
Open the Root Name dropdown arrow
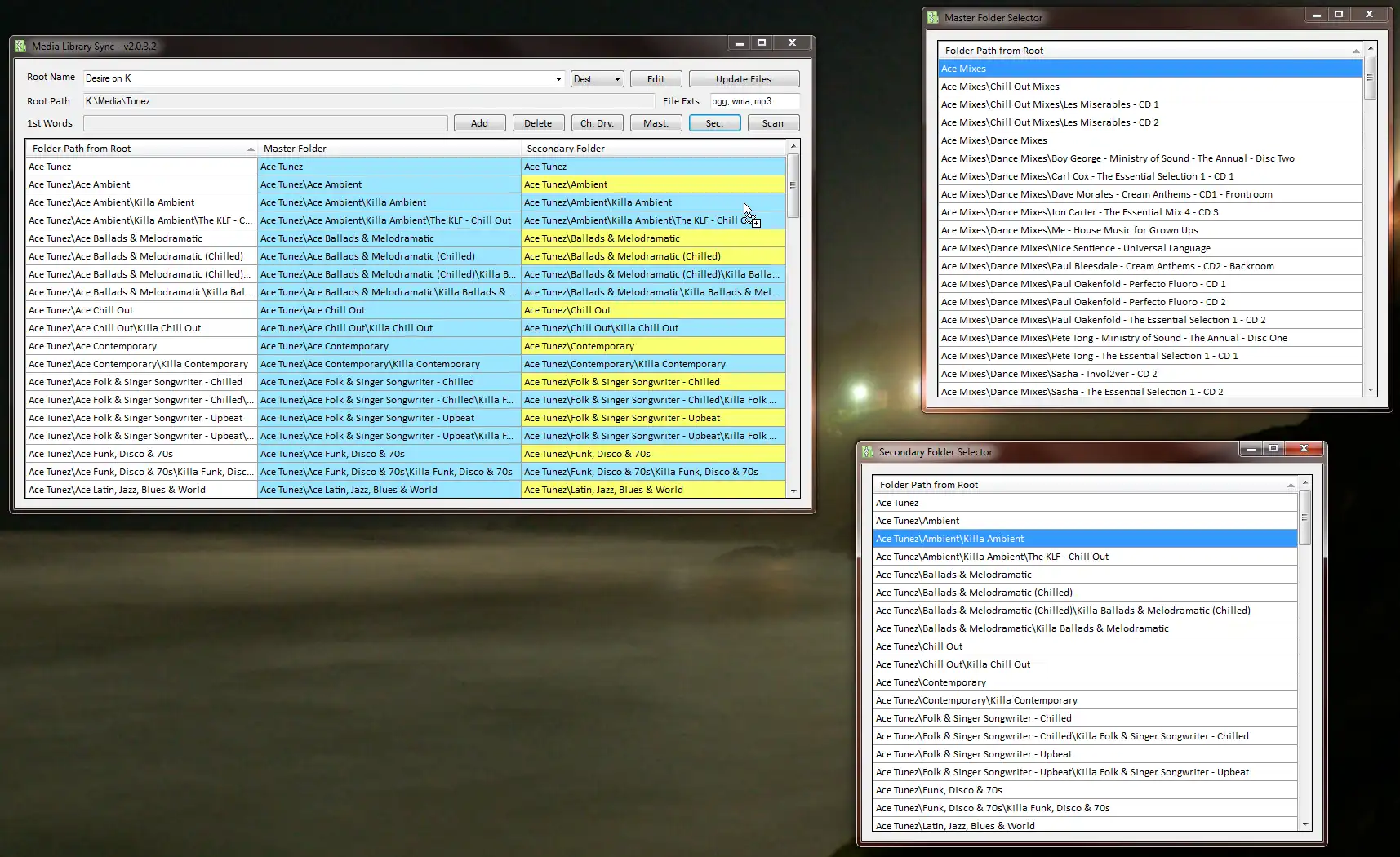point(558,79)
